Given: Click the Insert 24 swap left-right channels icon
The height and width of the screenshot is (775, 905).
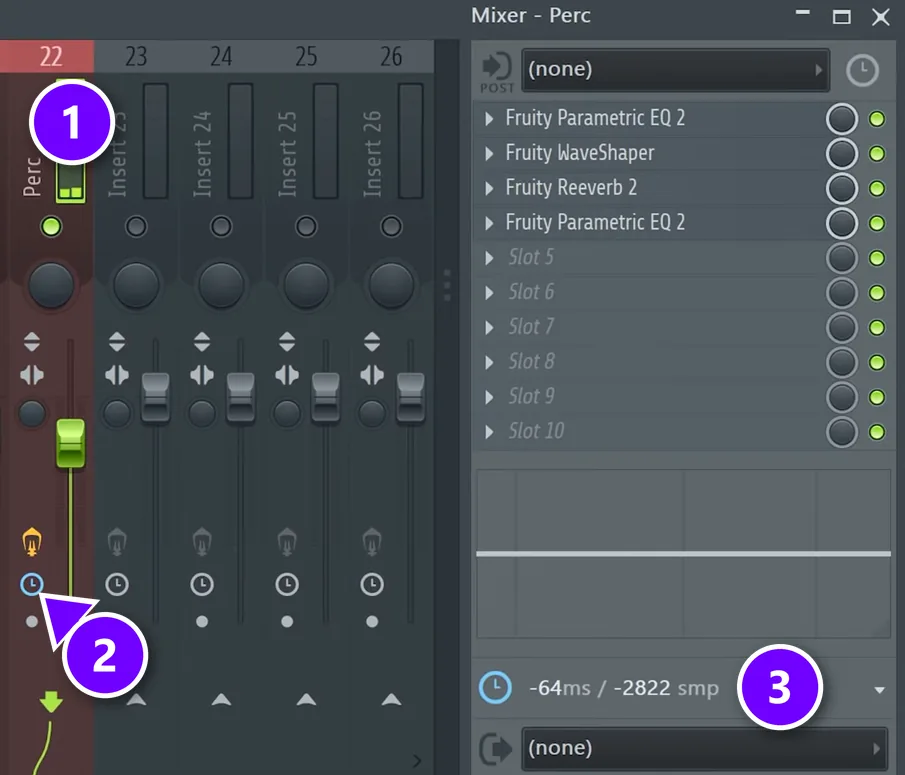Looking at the screenshot, I should (x=202, y=375).
